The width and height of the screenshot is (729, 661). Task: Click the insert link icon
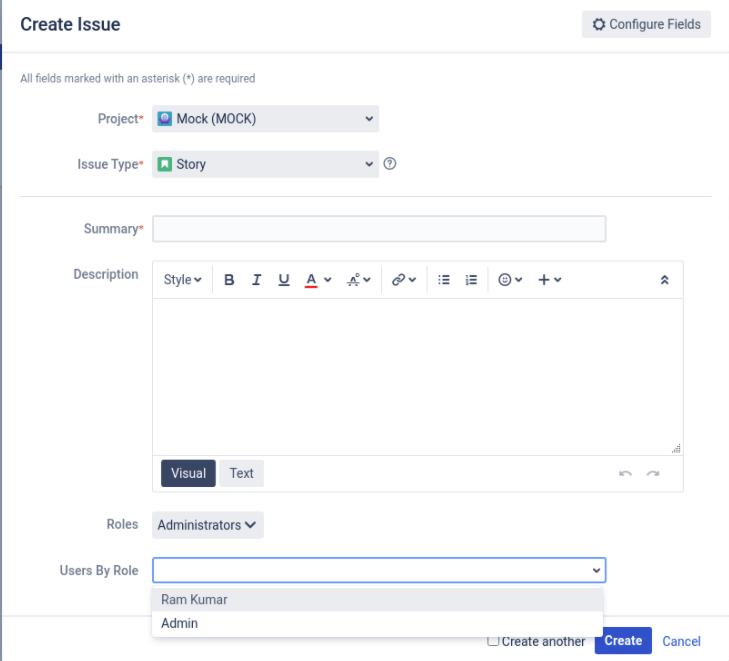click(398, 280)
